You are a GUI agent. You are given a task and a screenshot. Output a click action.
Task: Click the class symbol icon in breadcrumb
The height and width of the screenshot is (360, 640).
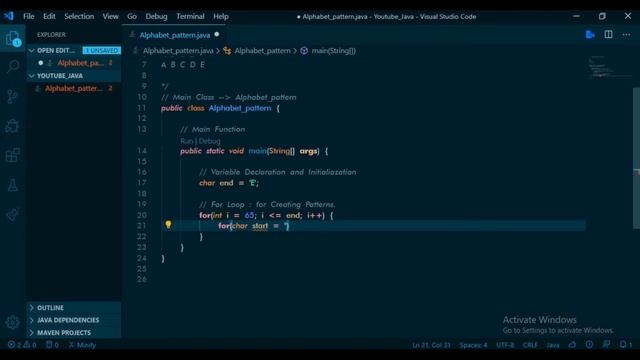[227, 51]
